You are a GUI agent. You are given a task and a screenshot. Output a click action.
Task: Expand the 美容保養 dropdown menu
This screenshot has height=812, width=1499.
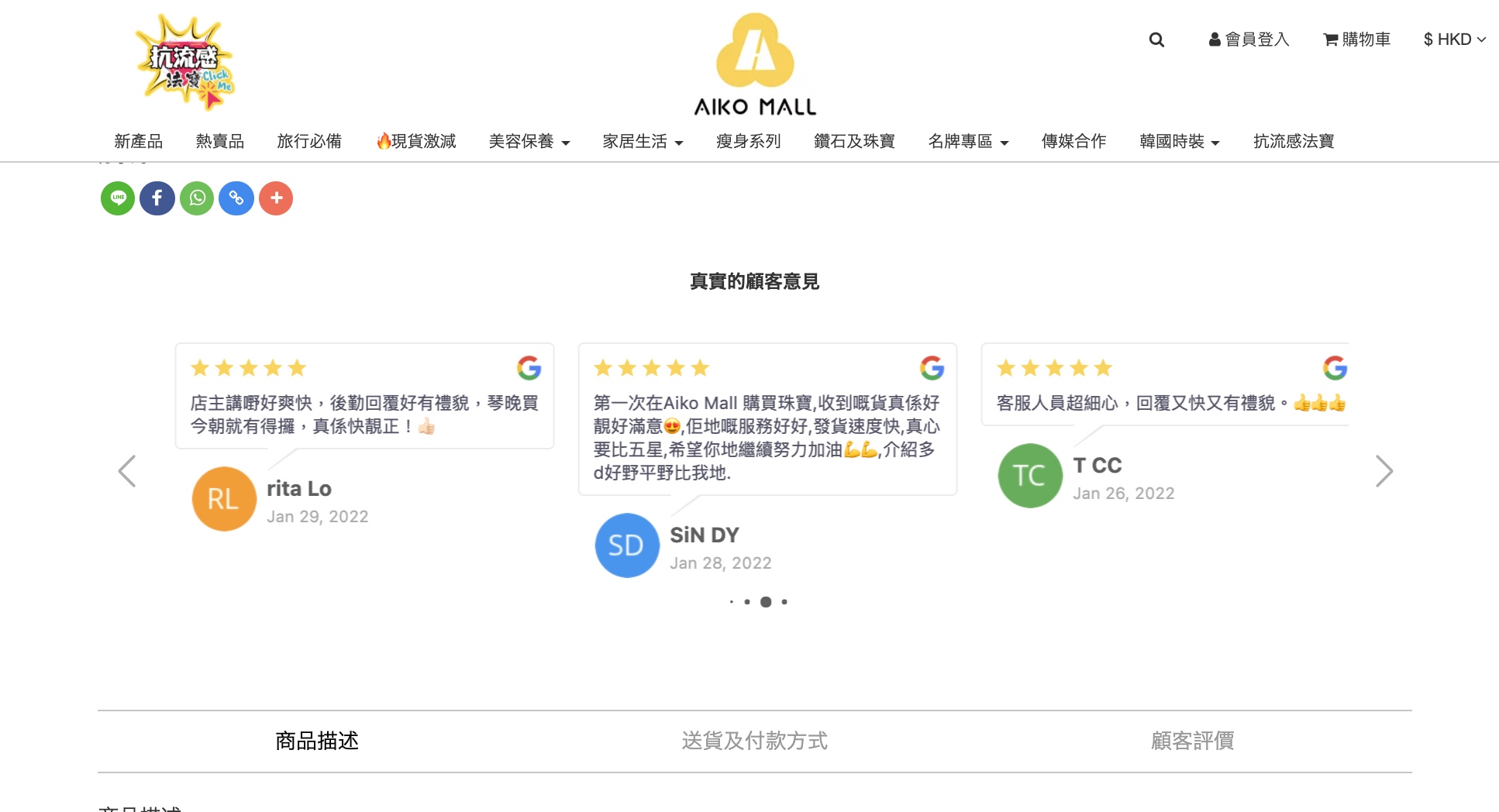coord(529,141)
